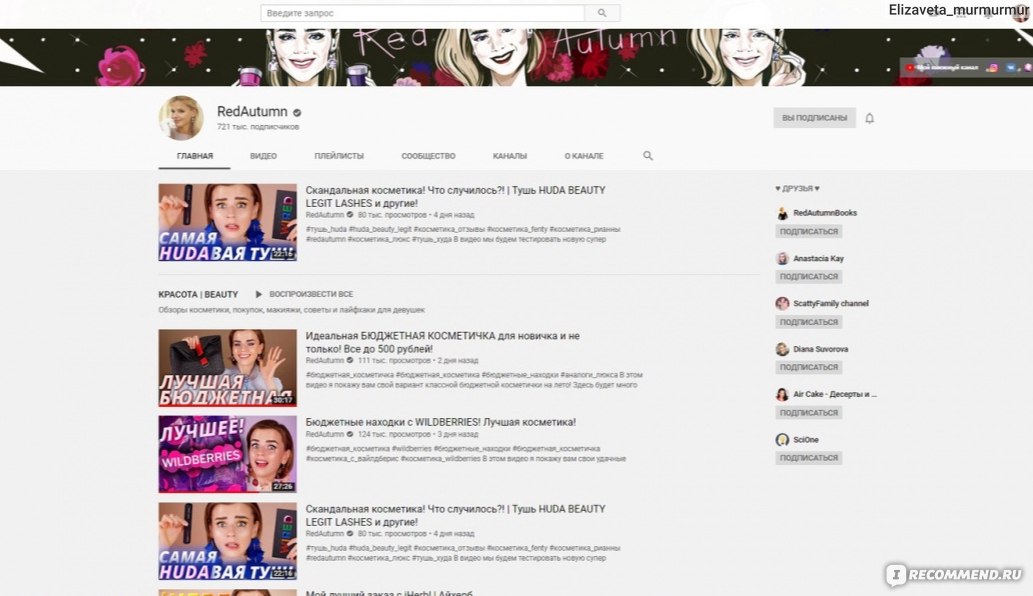The width and height of the screenshot is (1033, 596).
Task: Click the verified badge next to RedAutumn name
Action: tap(297, 113)
